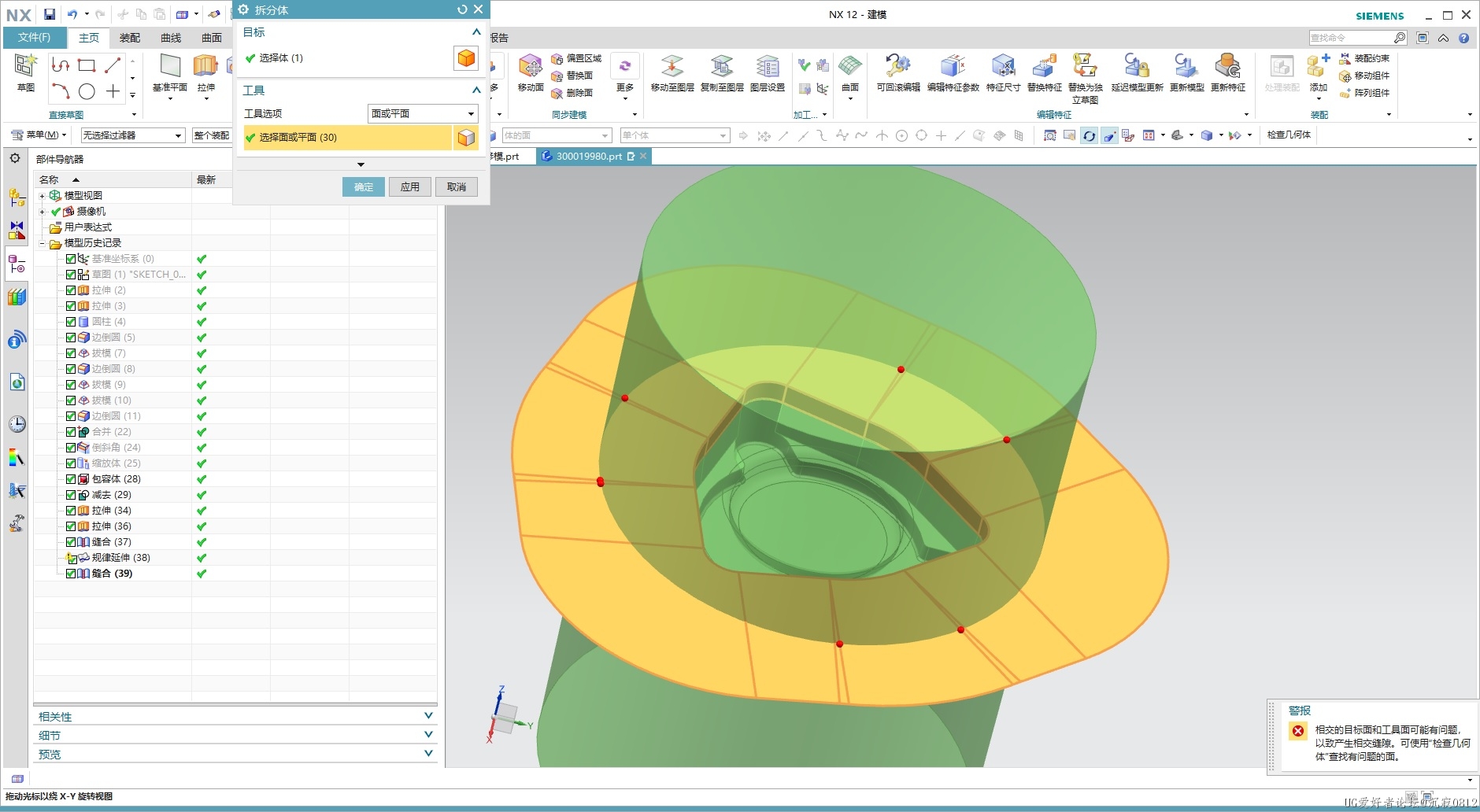Viewport: 1480px width, 812px height.
Task: Click Examine Geometry (检查几何体)
Action: point(1289,135)
